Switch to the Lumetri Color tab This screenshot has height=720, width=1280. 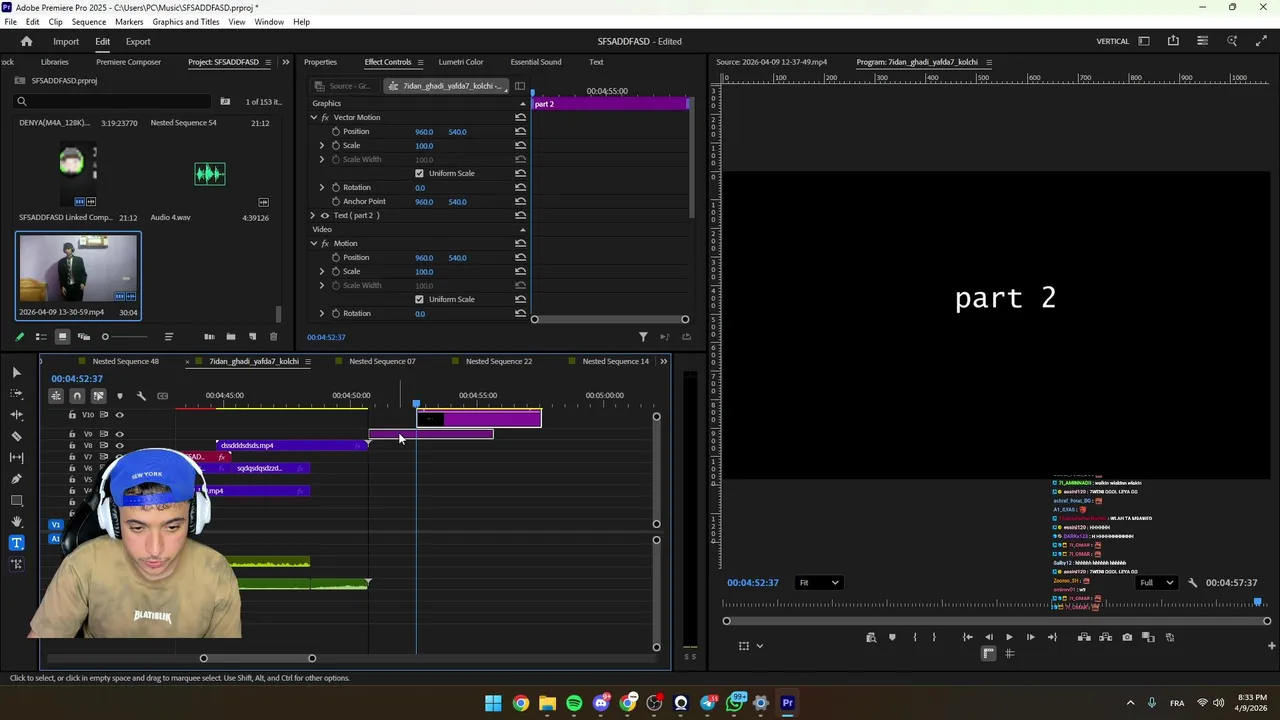click(x=460, y=62)
